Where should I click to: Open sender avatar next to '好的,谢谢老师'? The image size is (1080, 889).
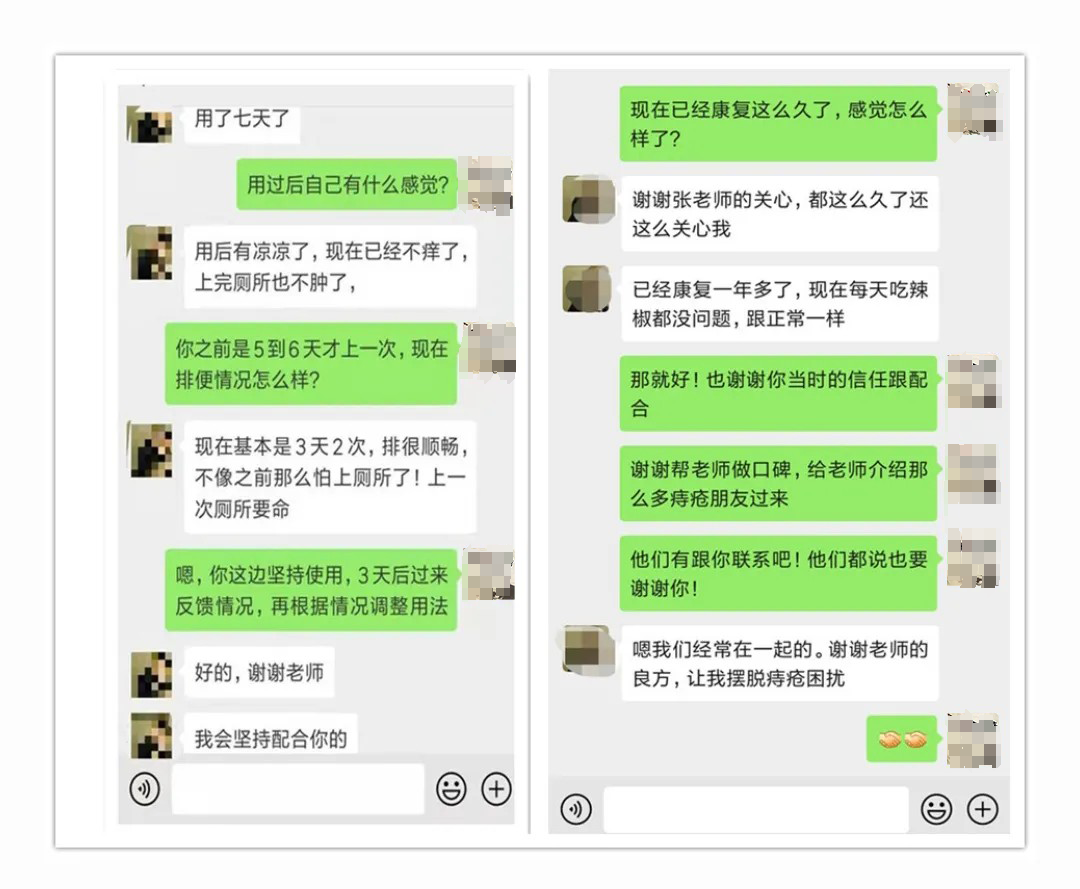point(152,675)
